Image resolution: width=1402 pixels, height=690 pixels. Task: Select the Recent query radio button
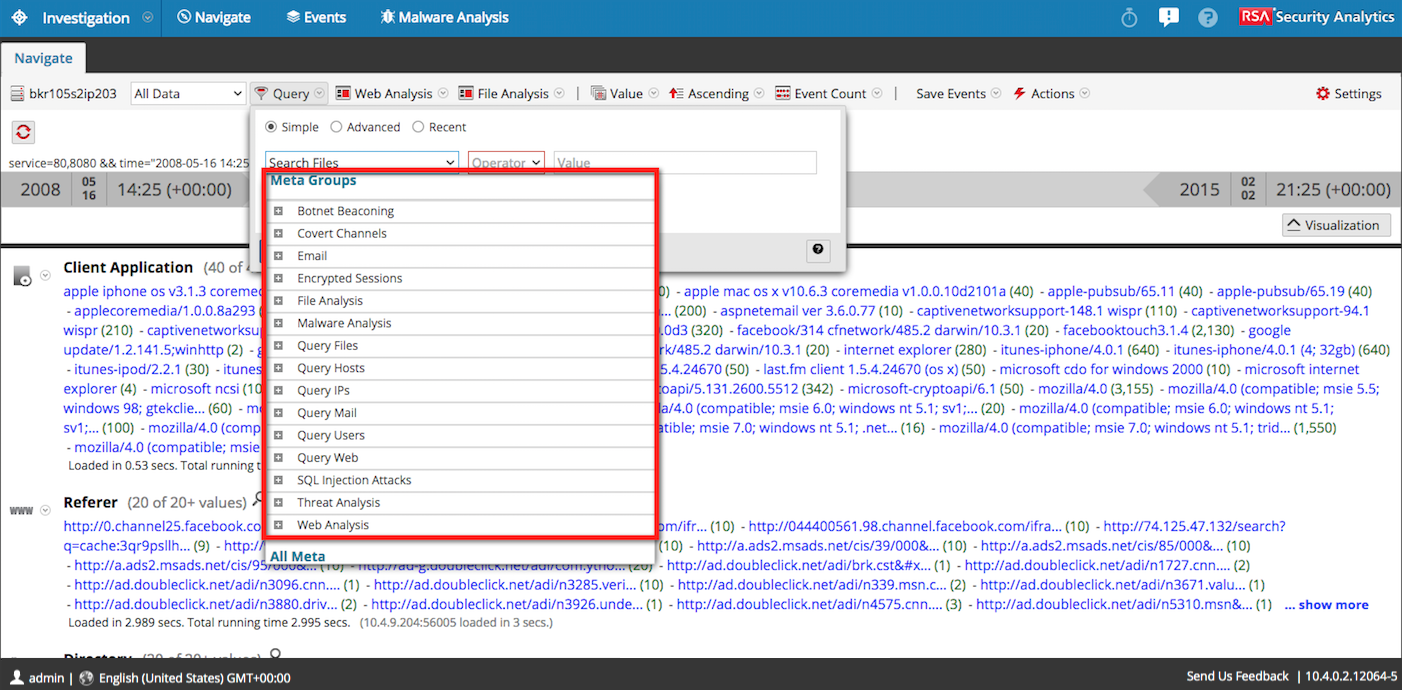[x=419, y=127]
